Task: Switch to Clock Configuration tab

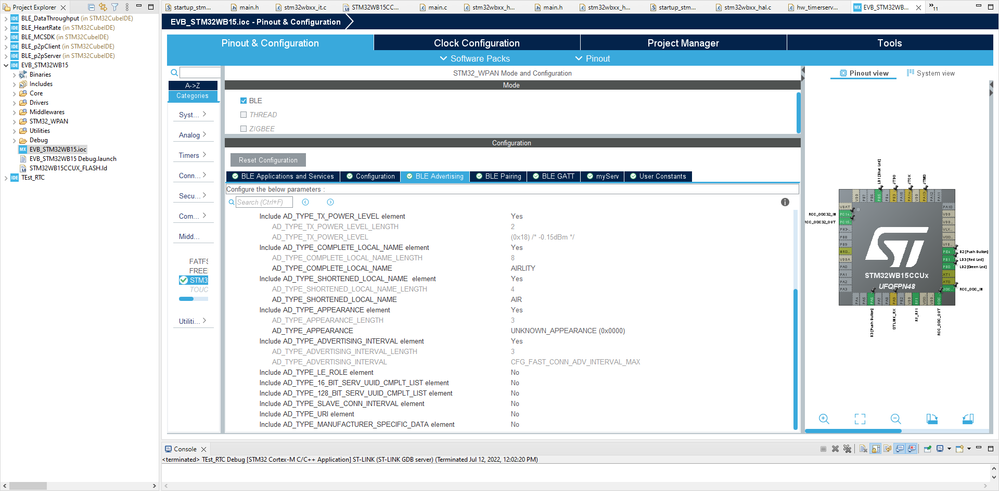Action: [x=477, y=43]
